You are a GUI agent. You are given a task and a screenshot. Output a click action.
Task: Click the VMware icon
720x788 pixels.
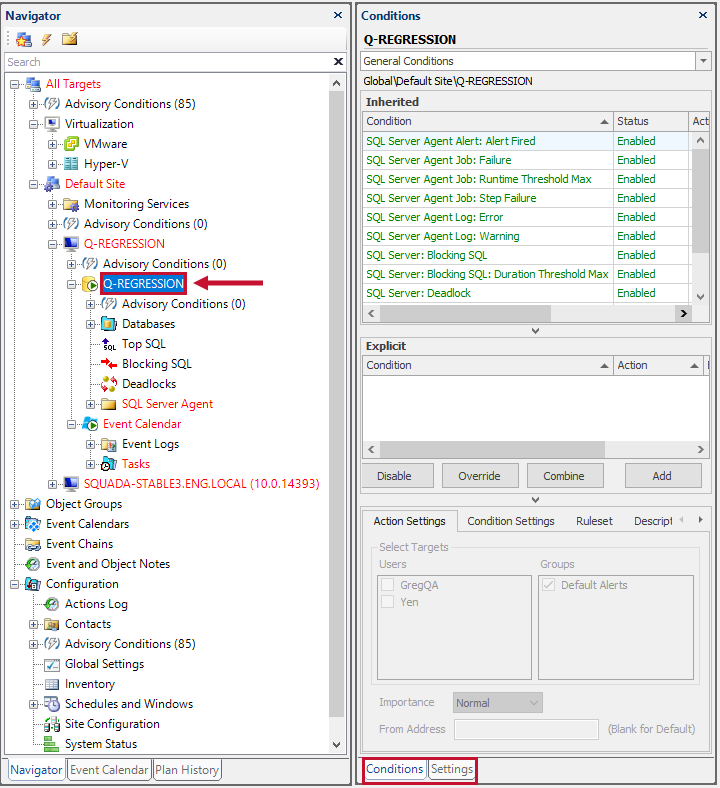coord(71,144)
